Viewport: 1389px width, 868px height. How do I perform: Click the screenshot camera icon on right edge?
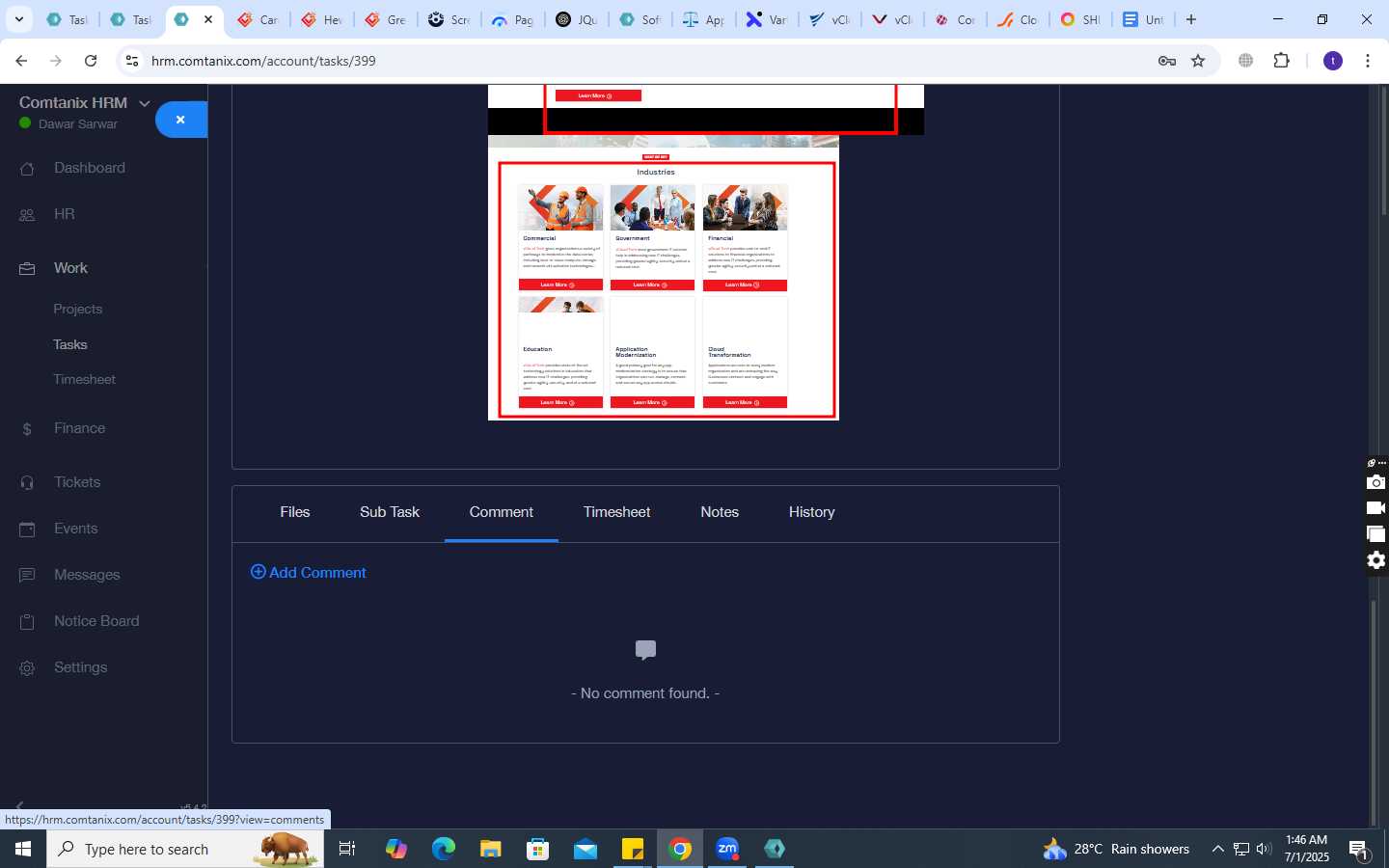click(1376, 482)
